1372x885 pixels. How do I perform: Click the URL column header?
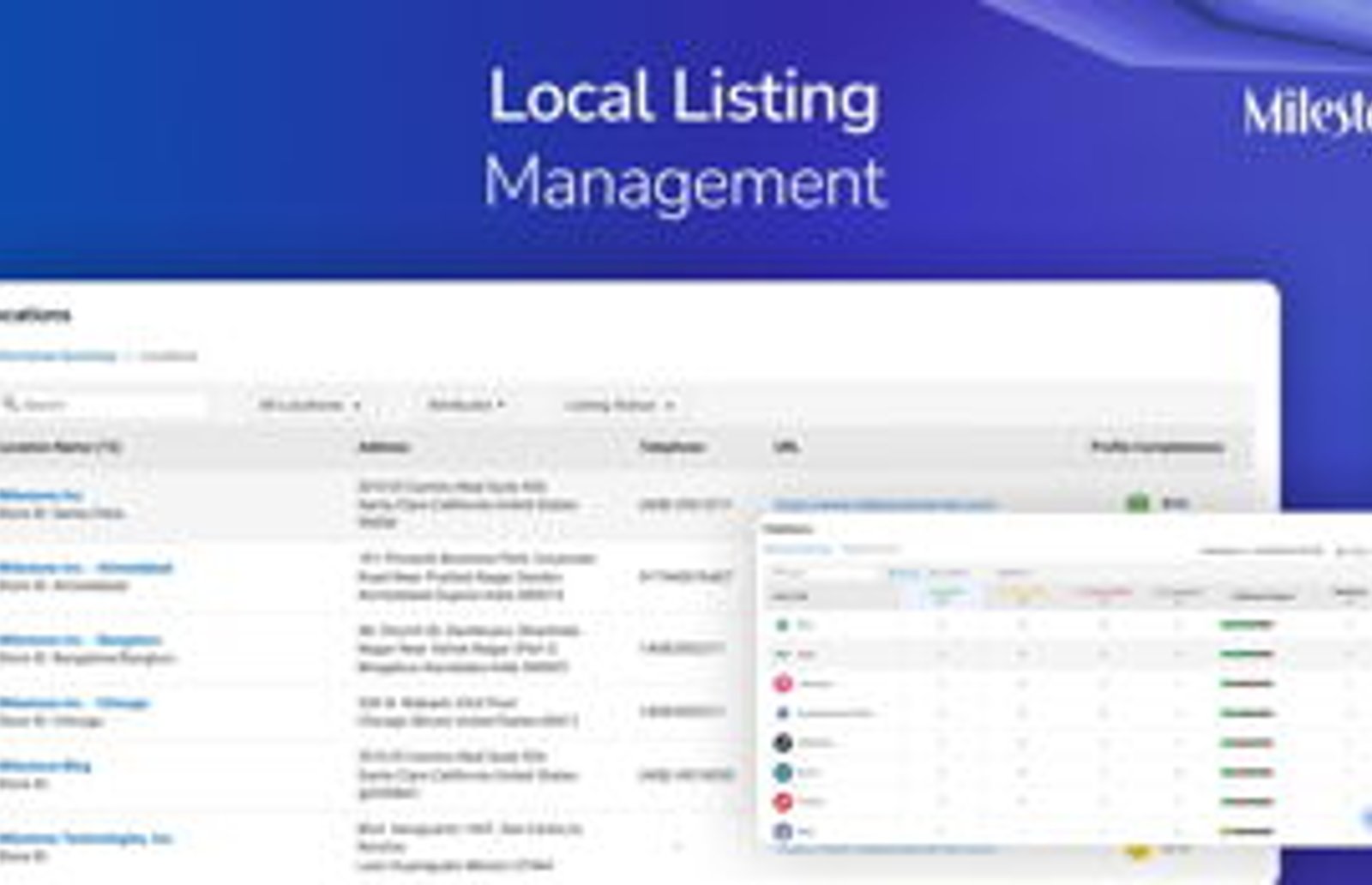[x=786, y=447]
